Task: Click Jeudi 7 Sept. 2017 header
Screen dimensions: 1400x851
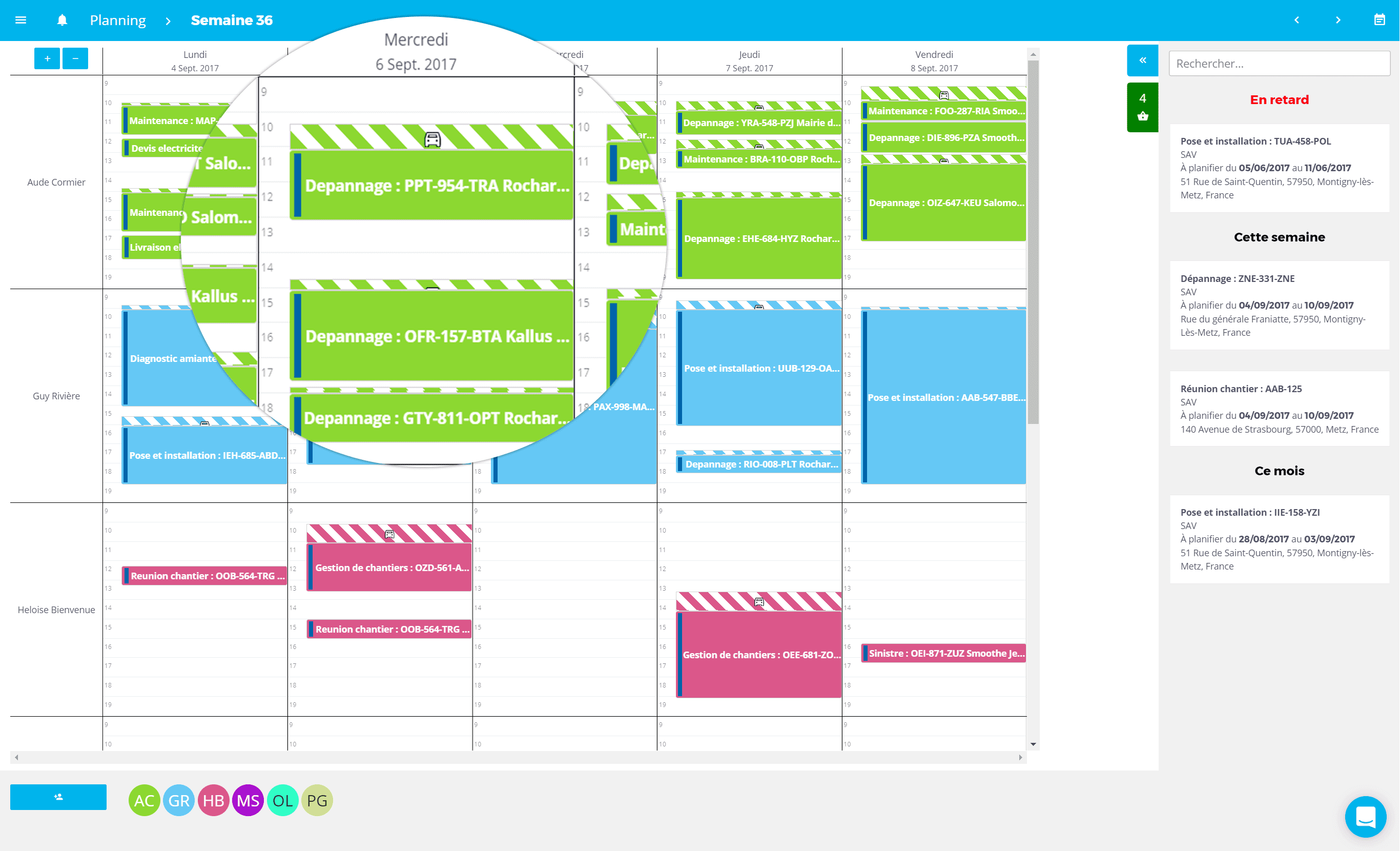Action: [x=749, y=61]
